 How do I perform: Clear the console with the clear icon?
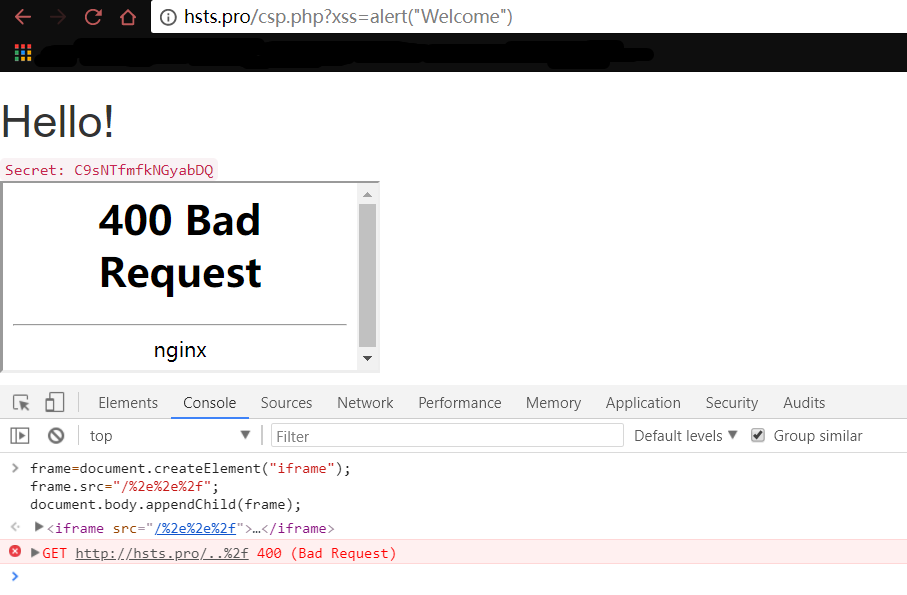point(56,436)
